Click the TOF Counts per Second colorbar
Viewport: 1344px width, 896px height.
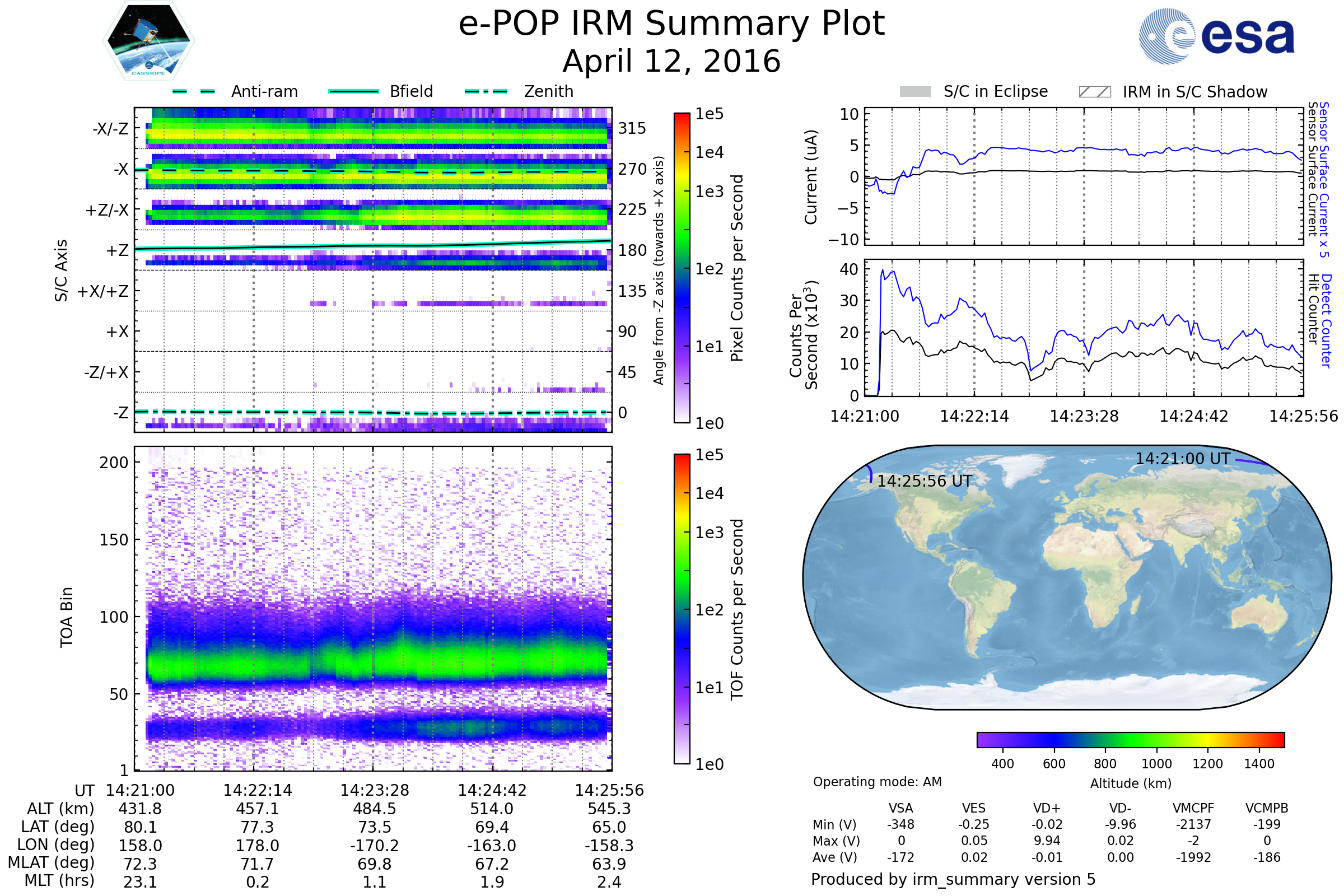[682, 609]
